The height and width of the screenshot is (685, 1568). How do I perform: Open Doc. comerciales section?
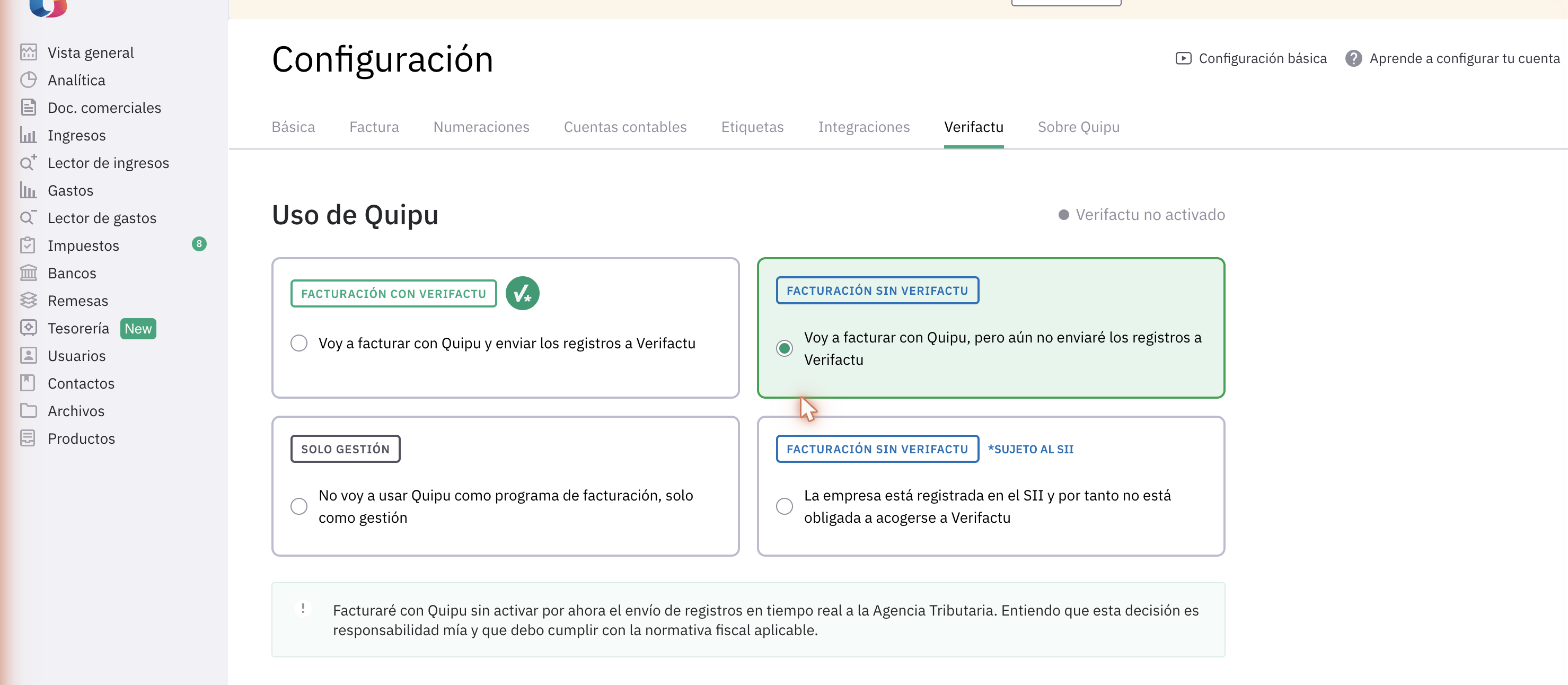[105, 108]
